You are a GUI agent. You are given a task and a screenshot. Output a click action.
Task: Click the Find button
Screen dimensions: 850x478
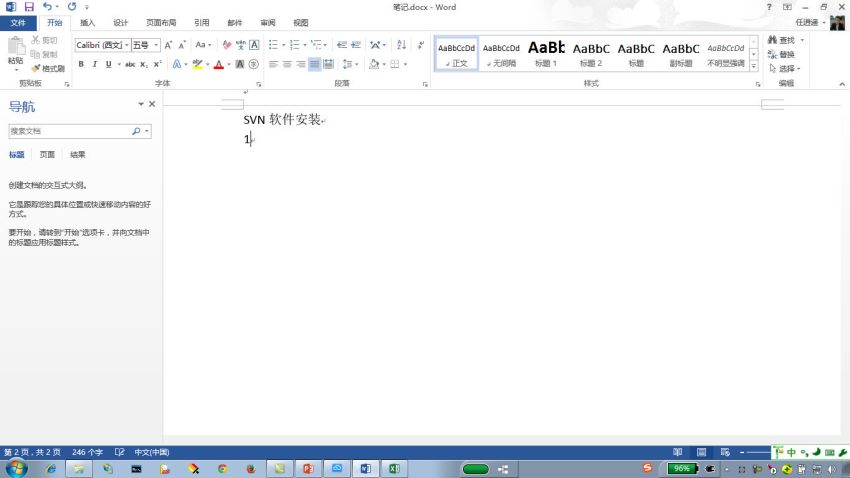point(781,40)
